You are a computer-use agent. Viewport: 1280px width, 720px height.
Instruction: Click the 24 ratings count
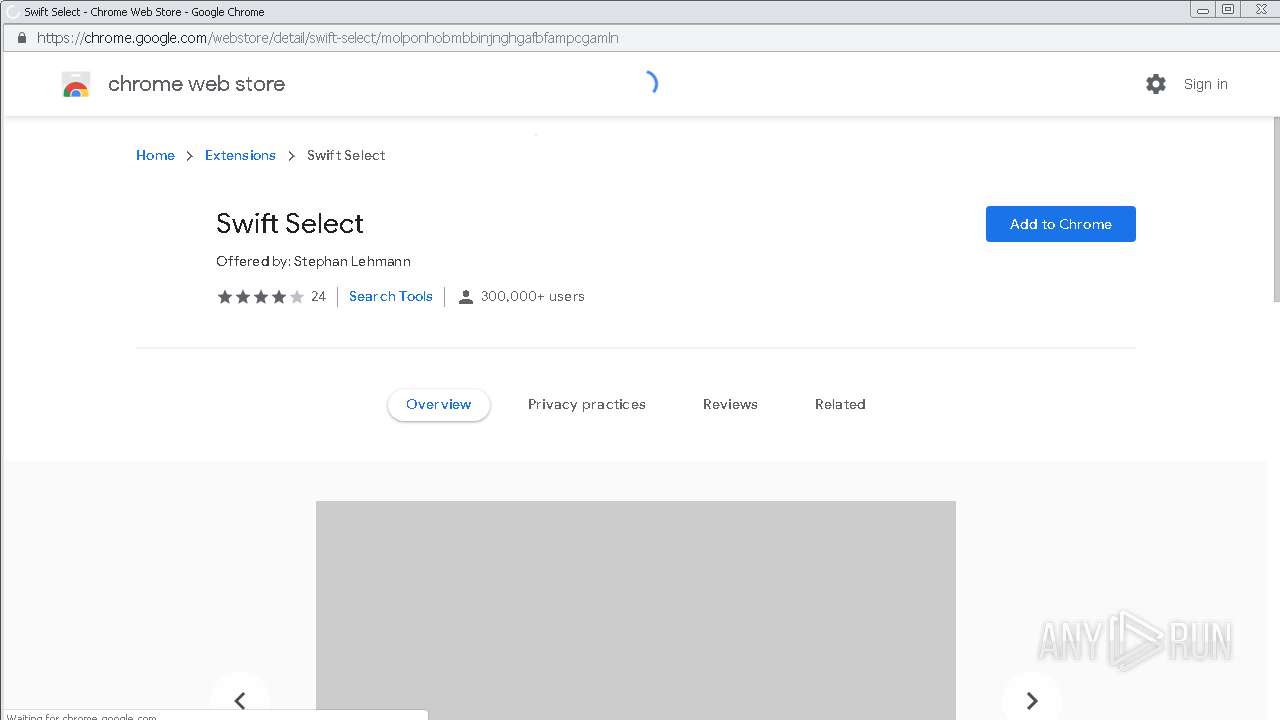pos(318,296)
